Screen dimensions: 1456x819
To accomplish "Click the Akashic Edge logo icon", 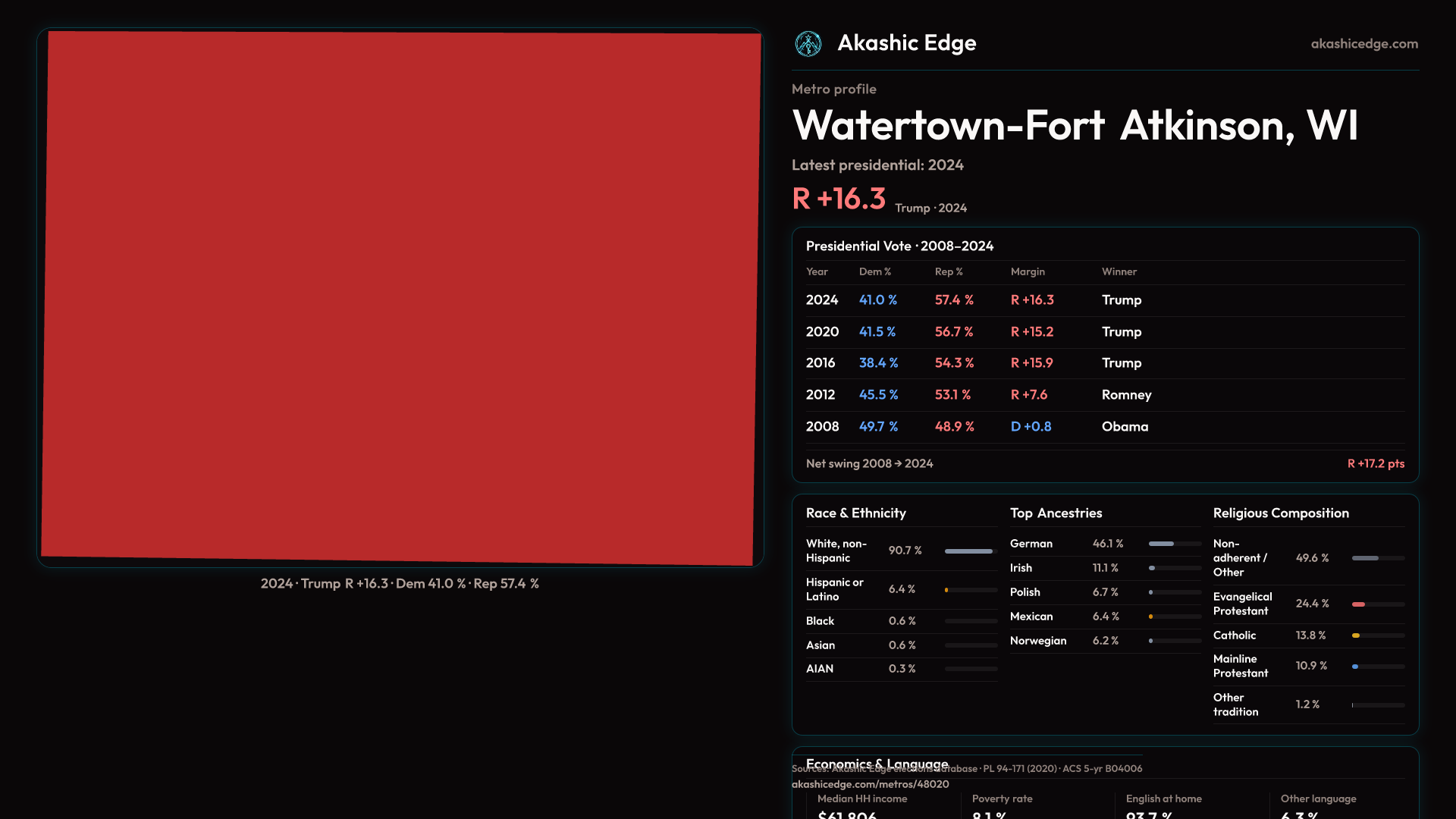I will click(808, 44).
